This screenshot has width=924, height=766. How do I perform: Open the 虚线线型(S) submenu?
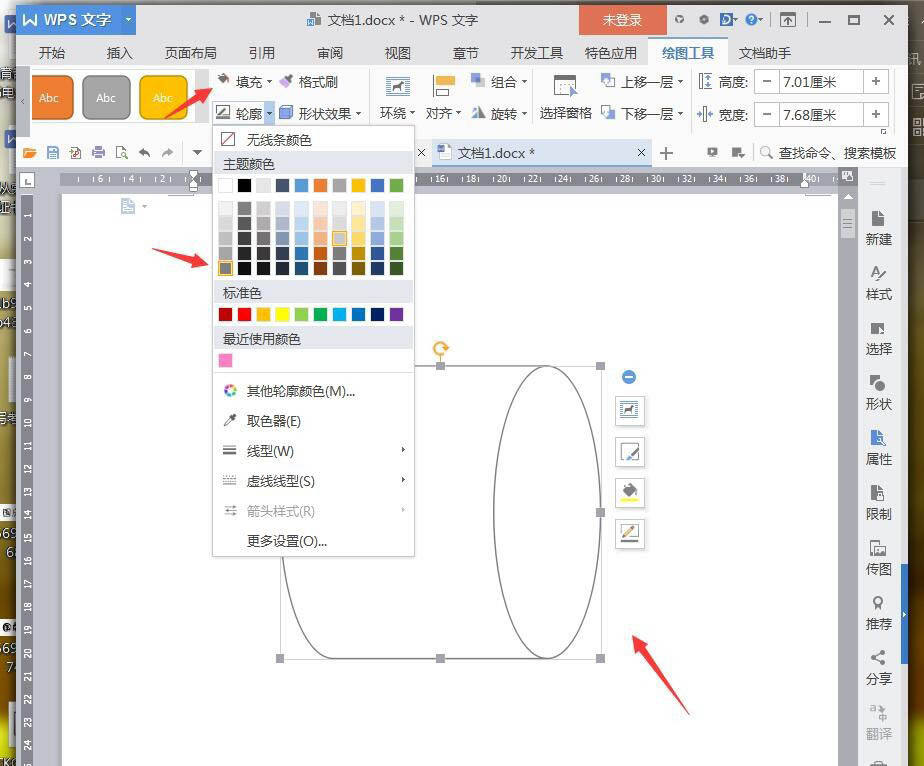click(x=313, y=481)
